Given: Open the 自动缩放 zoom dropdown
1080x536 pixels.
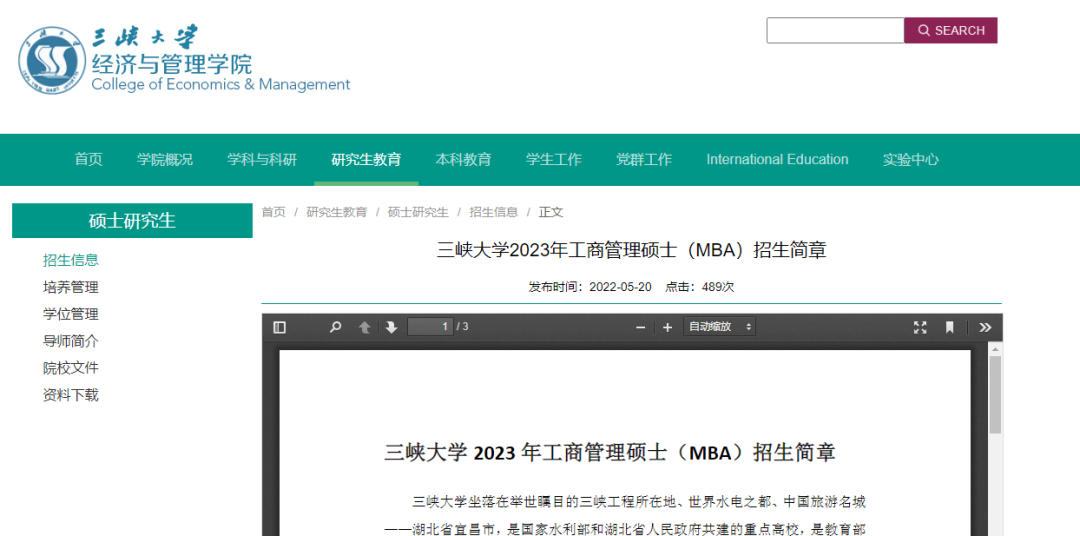Looking at the screenshot, I should click(719, 327).
